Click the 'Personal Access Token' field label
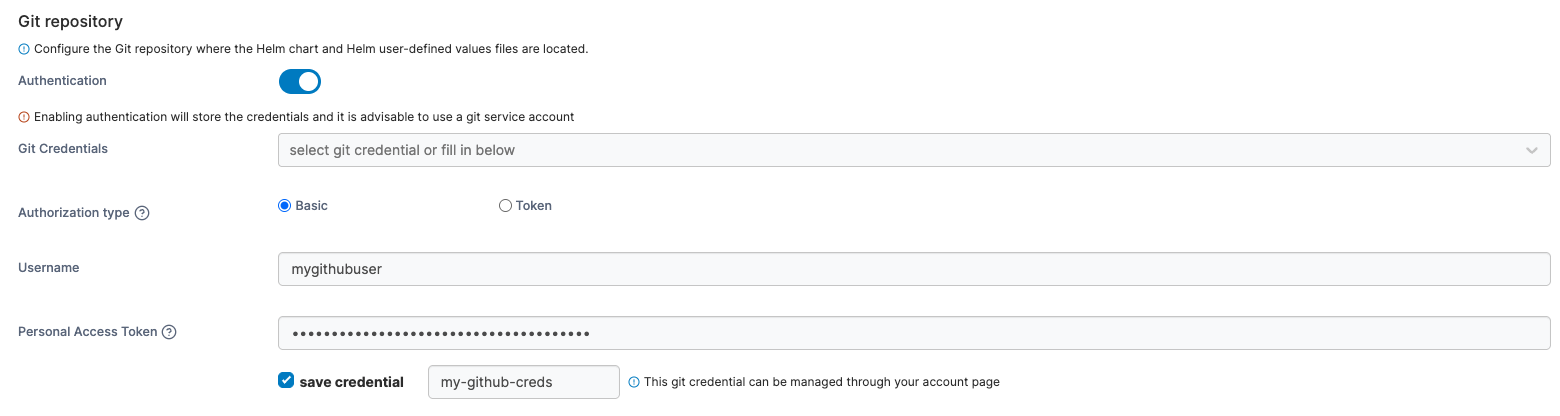The width and height of the screenshot is (1560, 416). point(88,332)
